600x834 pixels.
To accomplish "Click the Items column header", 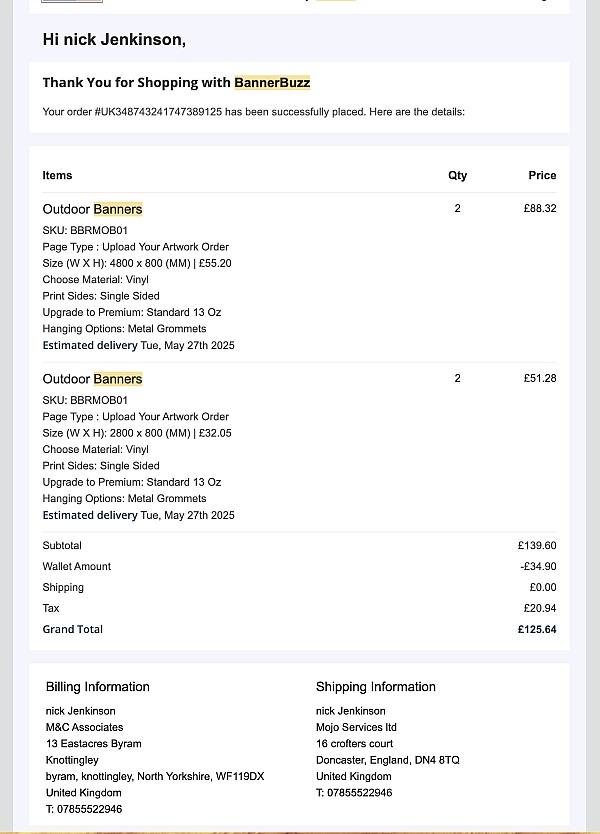I will point(57,175).
